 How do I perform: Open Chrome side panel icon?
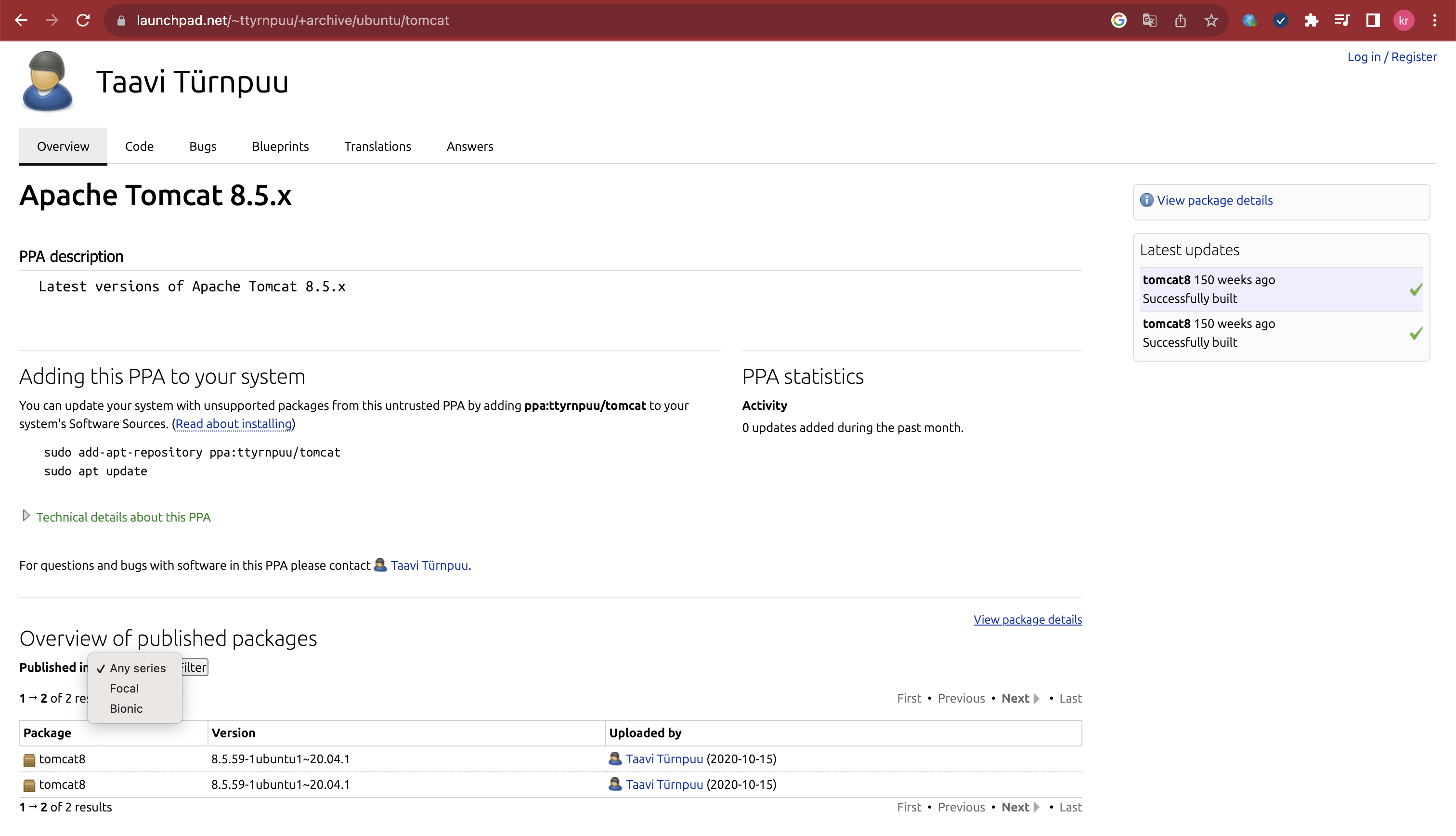1372,21
